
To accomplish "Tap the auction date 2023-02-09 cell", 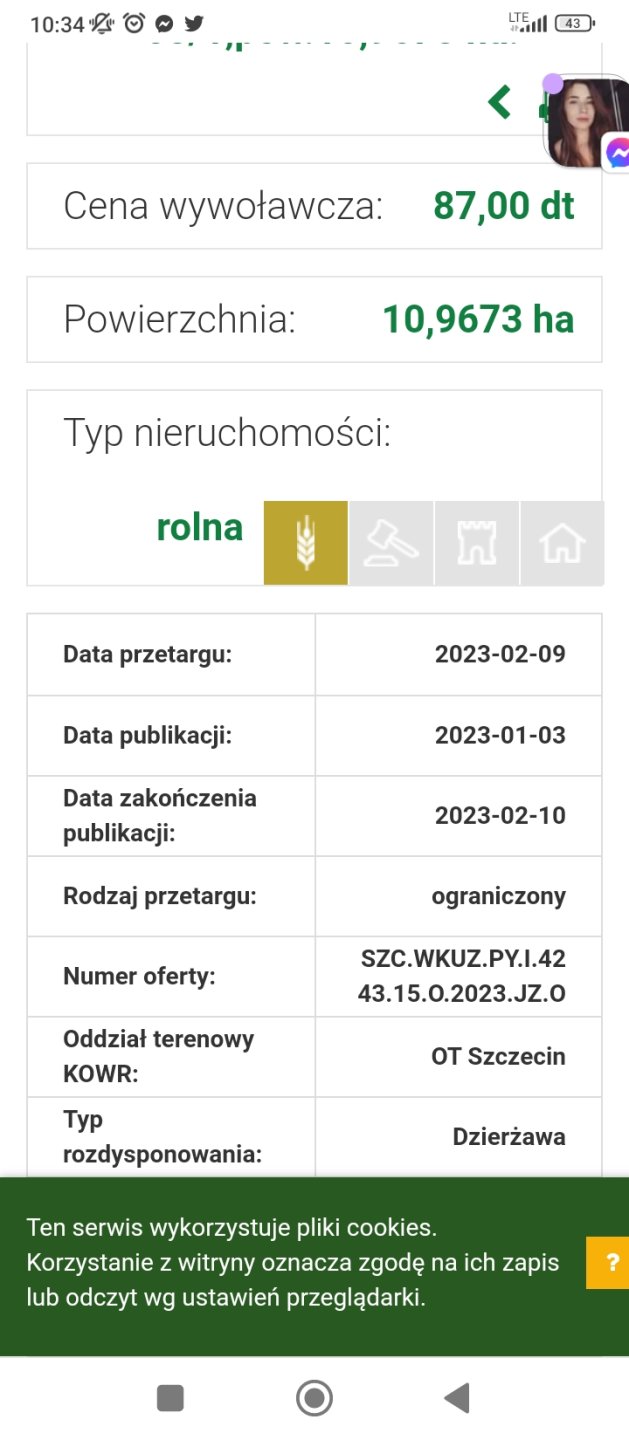I will point(500,655).
